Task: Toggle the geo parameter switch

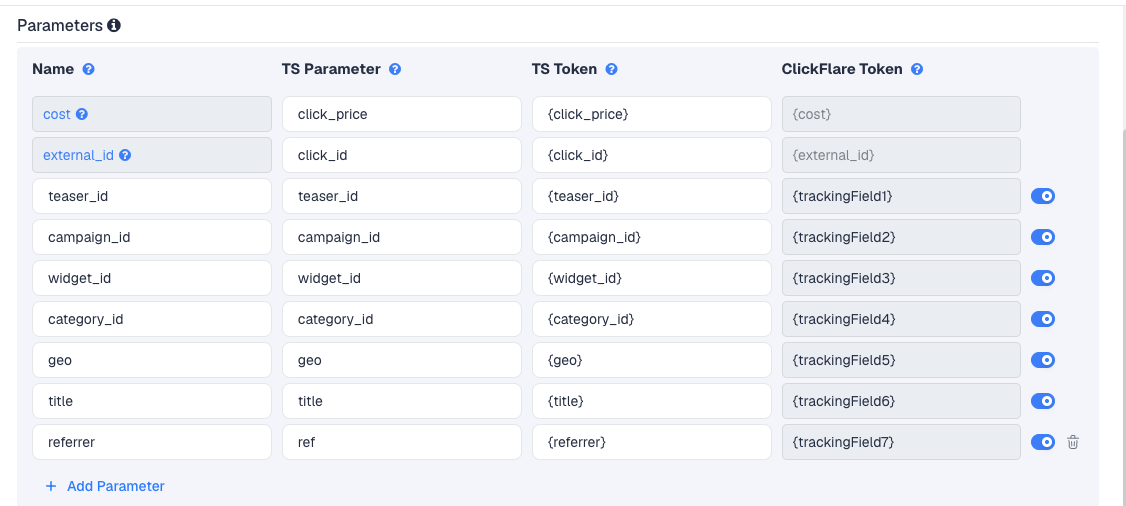Action: click(1043, 360)
